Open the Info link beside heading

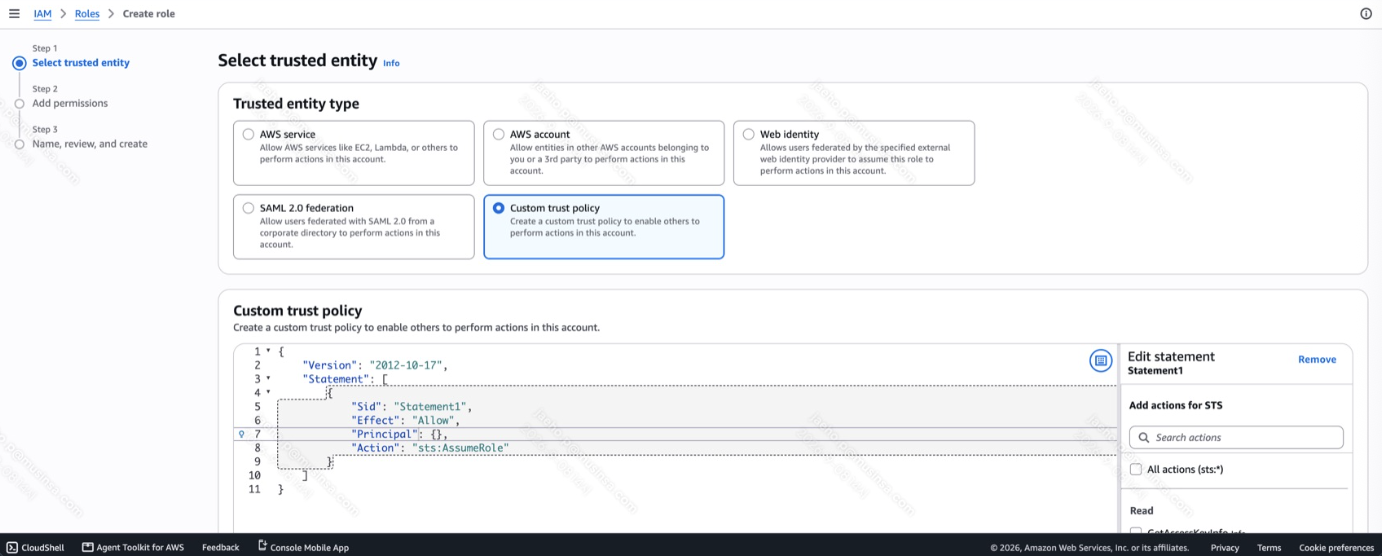point(391,63)
